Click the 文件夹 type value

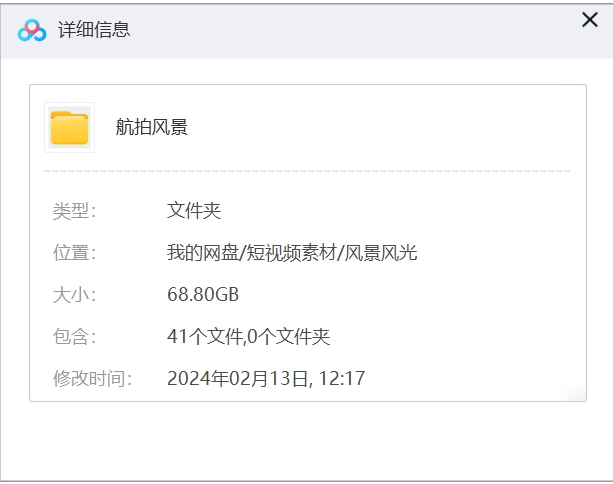(193, 211)
